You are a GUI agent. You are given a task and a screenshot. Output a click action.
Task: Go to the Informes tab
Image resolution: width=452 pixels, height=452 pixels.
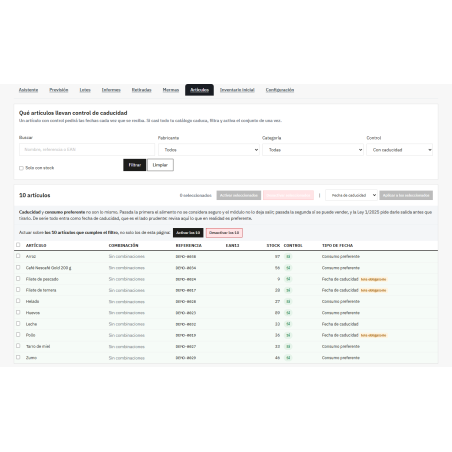[111, 90]
